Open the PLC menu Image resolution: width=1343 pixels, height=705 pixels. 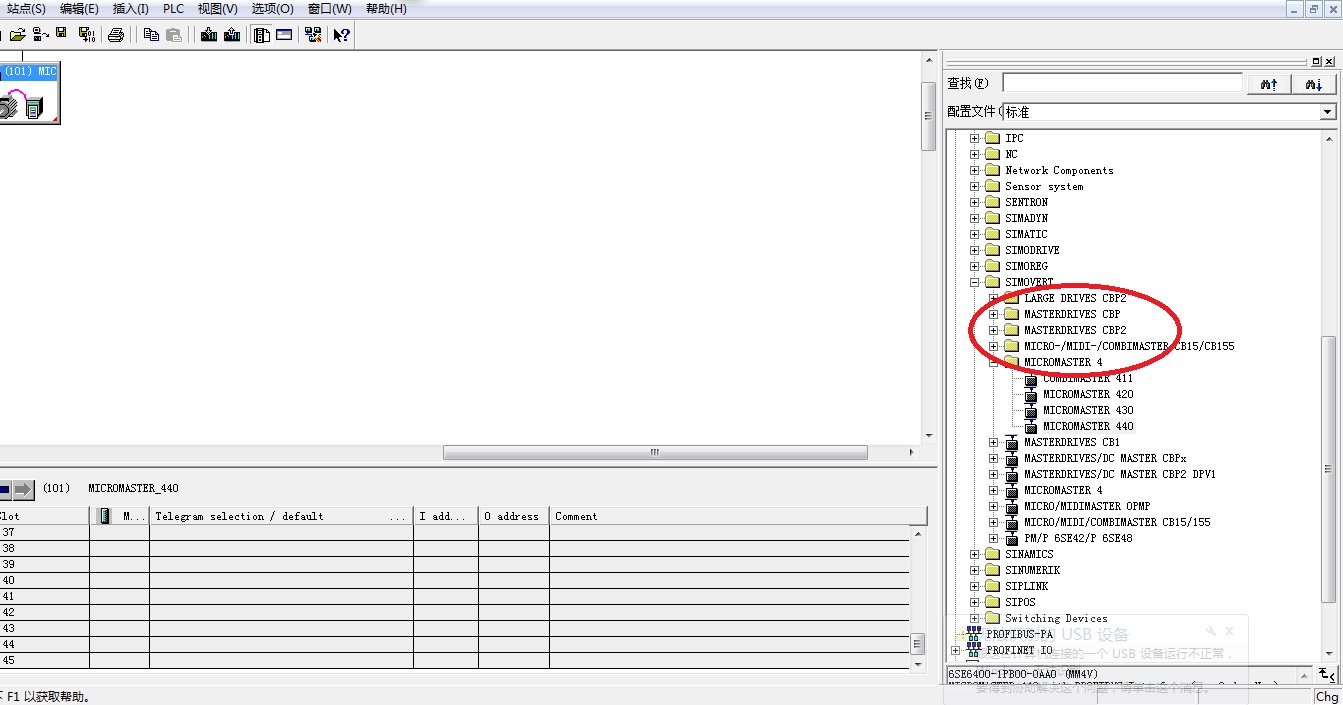174,8
